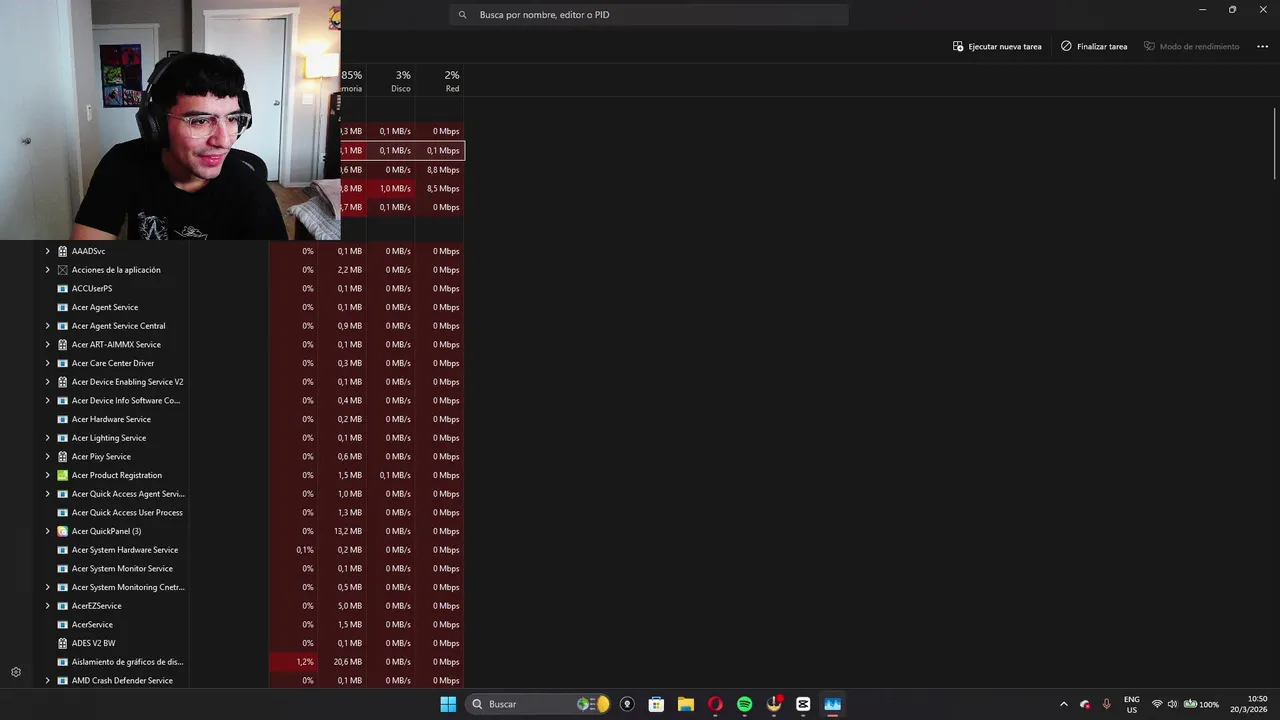Open CapCut from the taskbar
The width and height of the screenshot is (1280, 720).
pos(803,704)
